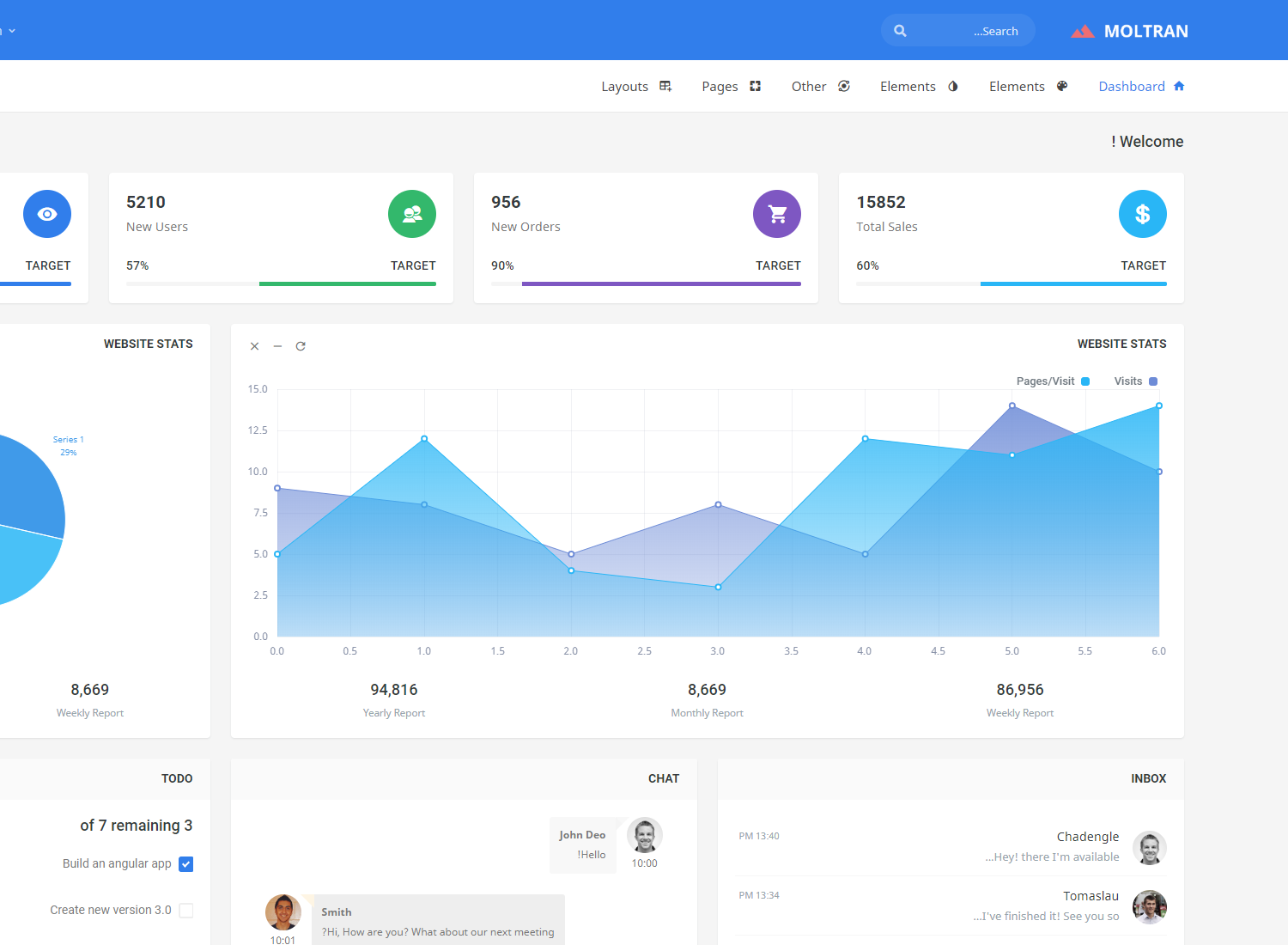Image resolution: width=1288 pixels, height=945 pixels.
Task: Click the blue pie chart slice
Action: [x=30, y=485]
